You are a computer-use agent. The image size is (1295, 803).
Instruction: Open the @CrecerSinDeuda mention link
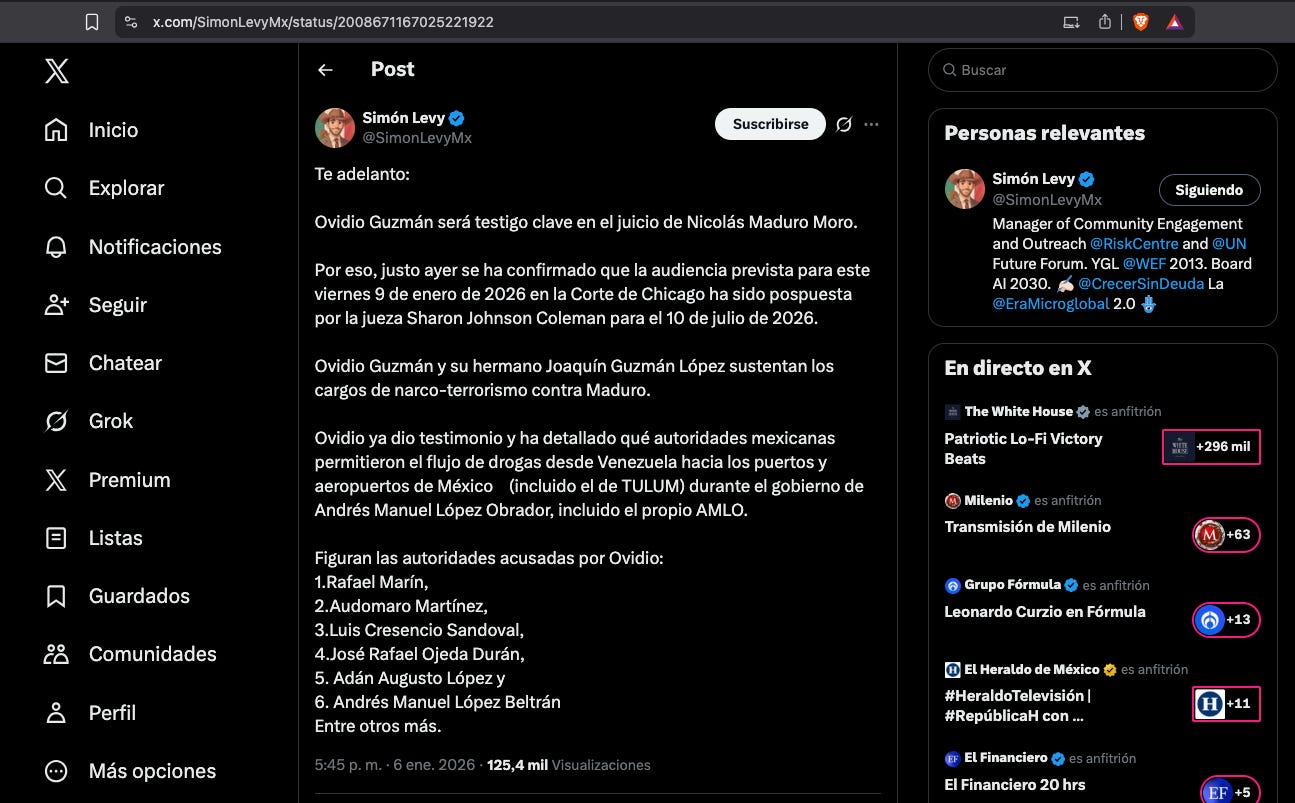coord(1141,284)
